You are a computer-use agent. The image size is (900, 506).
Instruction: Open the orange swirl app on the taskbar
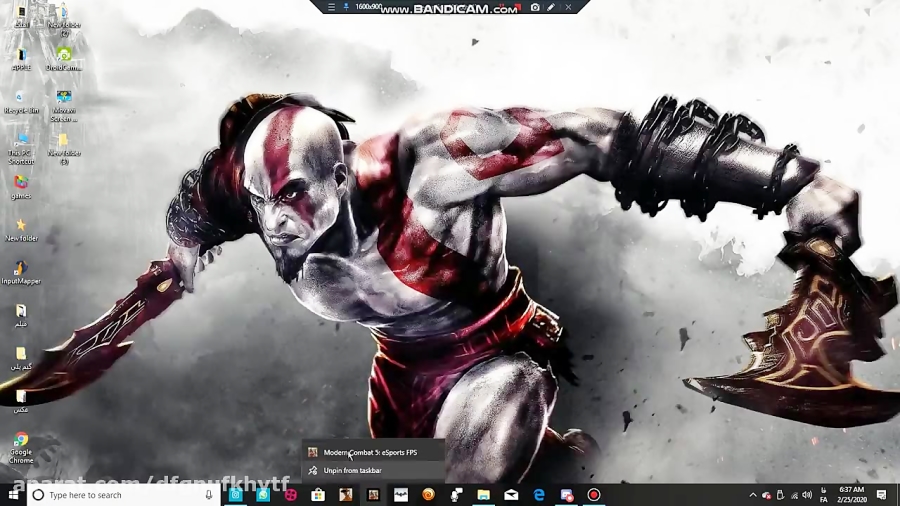428,495
